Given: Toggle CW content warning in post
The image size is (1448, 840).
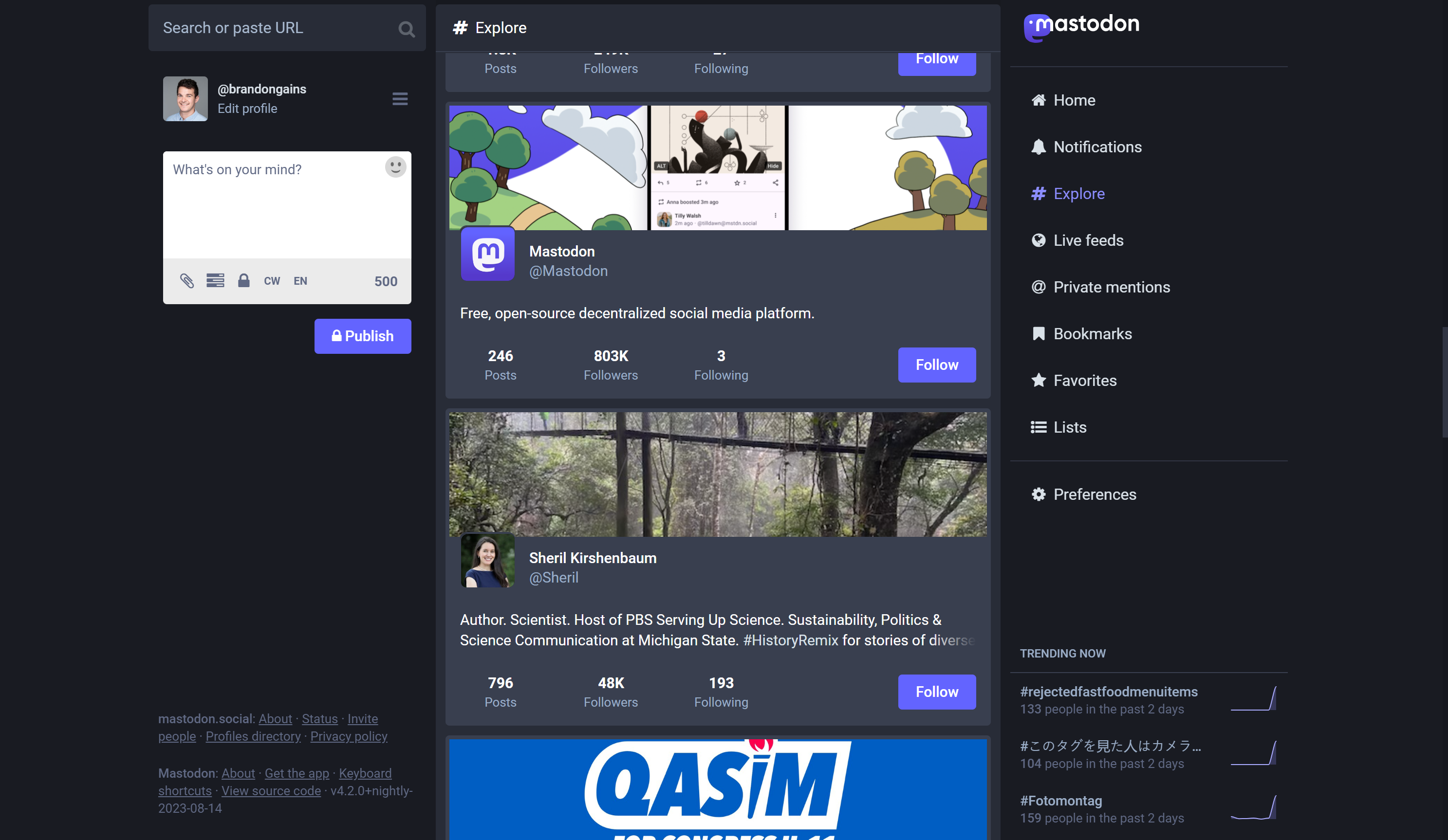Looking at the screenshot, I should [272, 281].
